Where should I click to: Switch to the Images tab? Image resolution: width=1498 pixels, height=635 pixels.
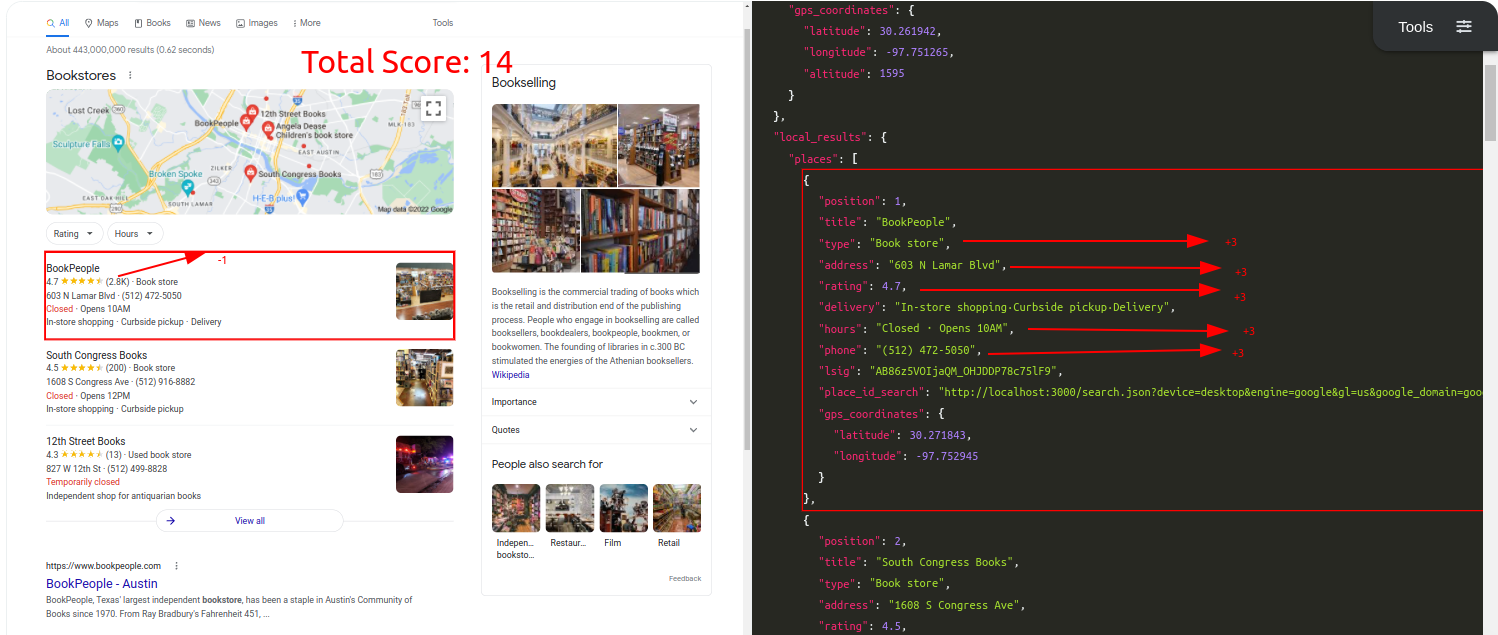click(257, 23)
